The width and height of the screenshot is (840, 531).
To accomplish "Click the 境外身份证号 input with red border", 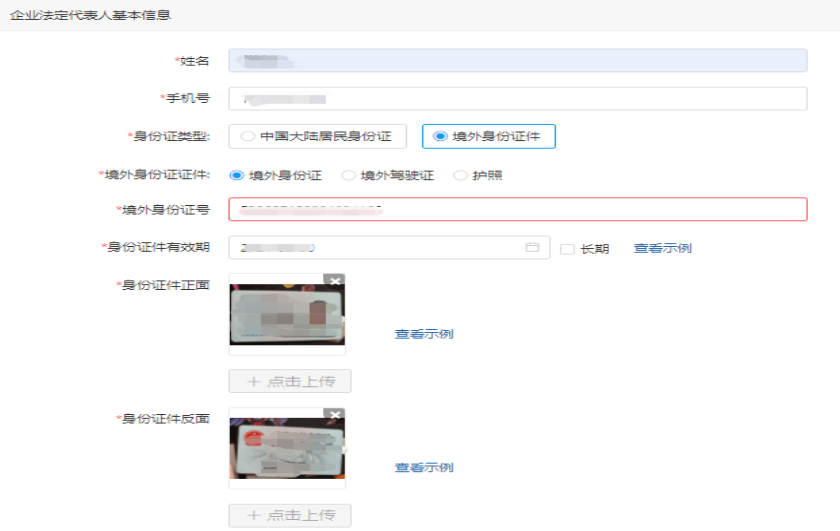I will 517,209.
